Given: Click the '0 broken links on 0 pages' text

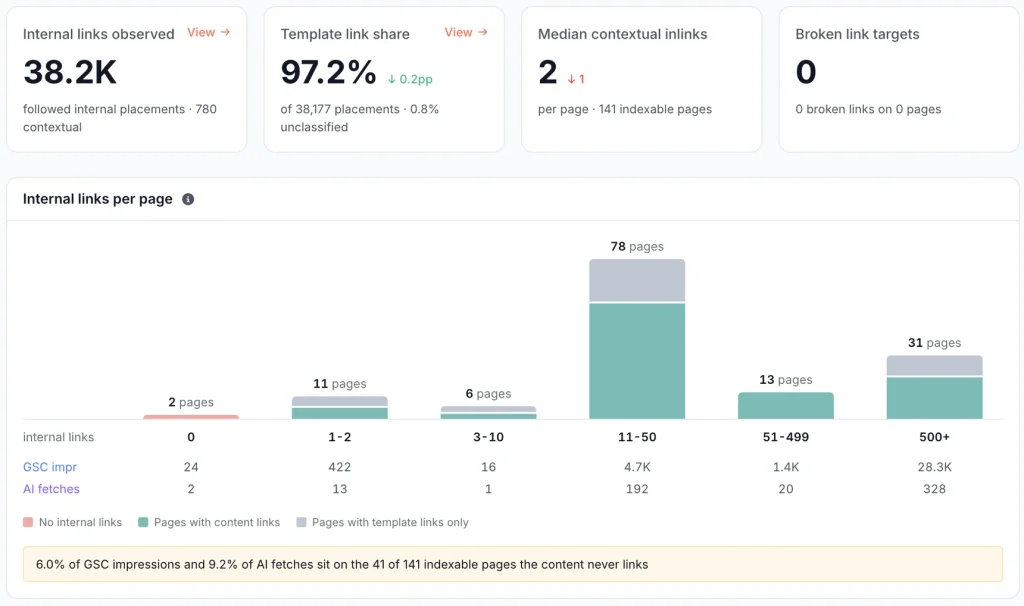Looking at the screenshot, I should [x=868, y=109].
